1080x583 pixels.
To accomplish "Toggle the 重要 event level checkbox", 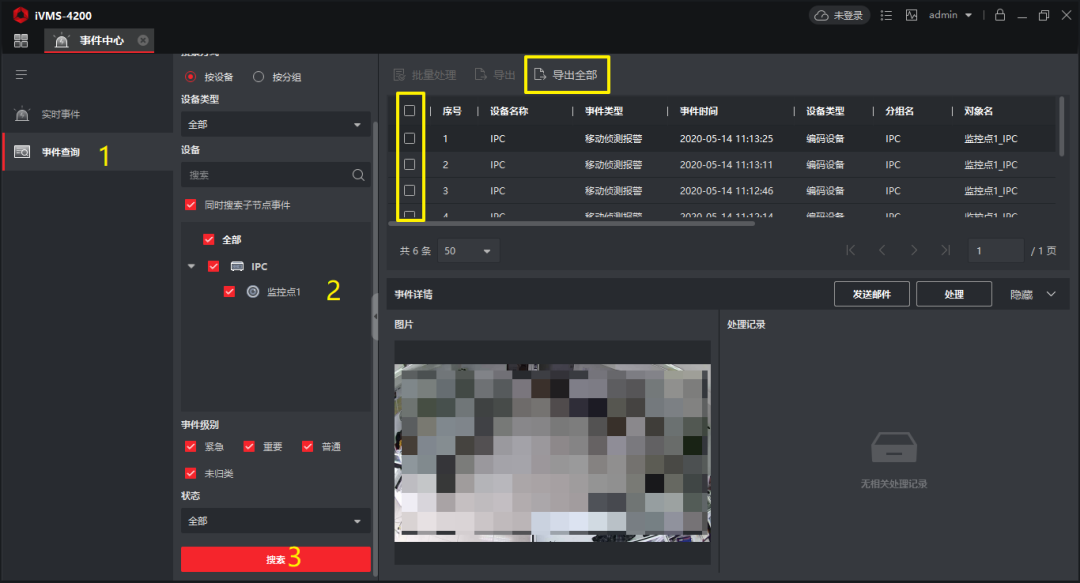I will [x=249, y=447].
